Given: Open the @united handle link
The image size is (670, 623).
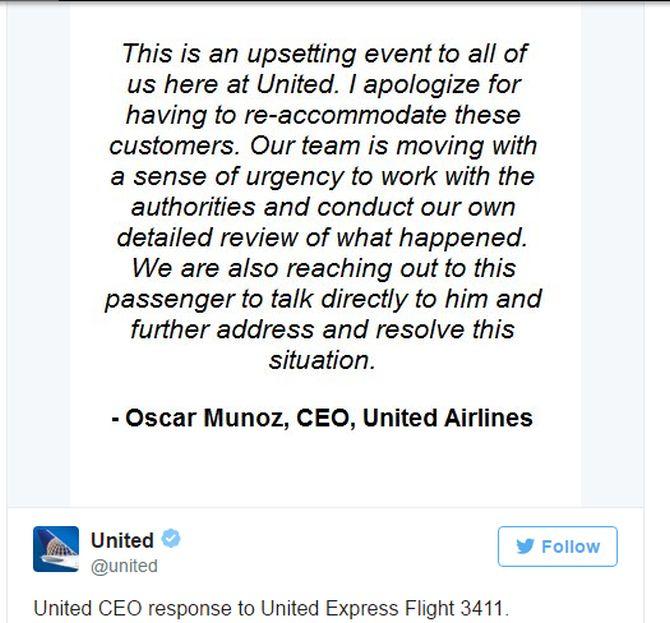Looking at the screenshot, I should pyautogui.click(x=124, y=566).
